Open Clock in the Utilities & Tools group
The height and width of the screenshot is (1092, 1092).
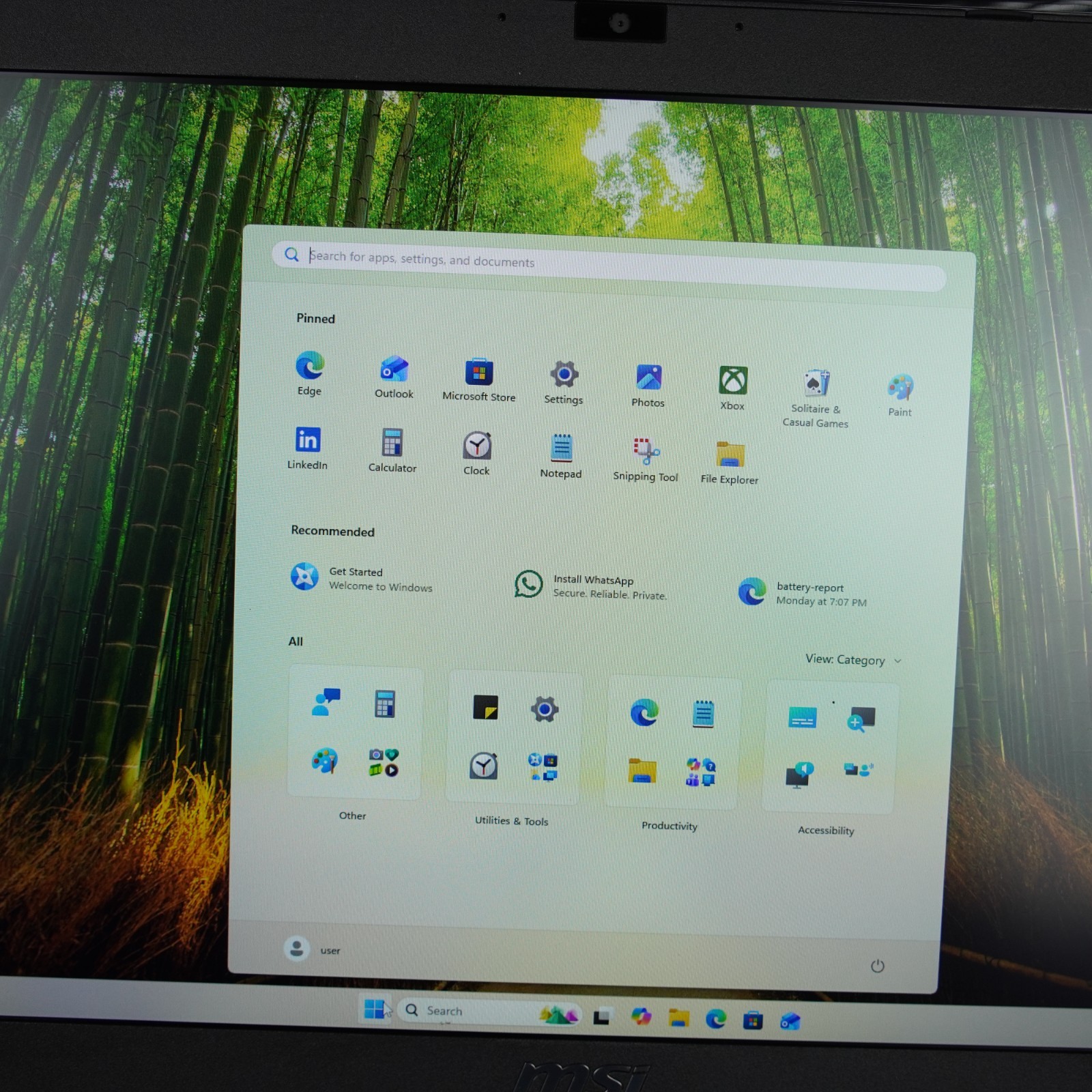click(x=484, y=766)
